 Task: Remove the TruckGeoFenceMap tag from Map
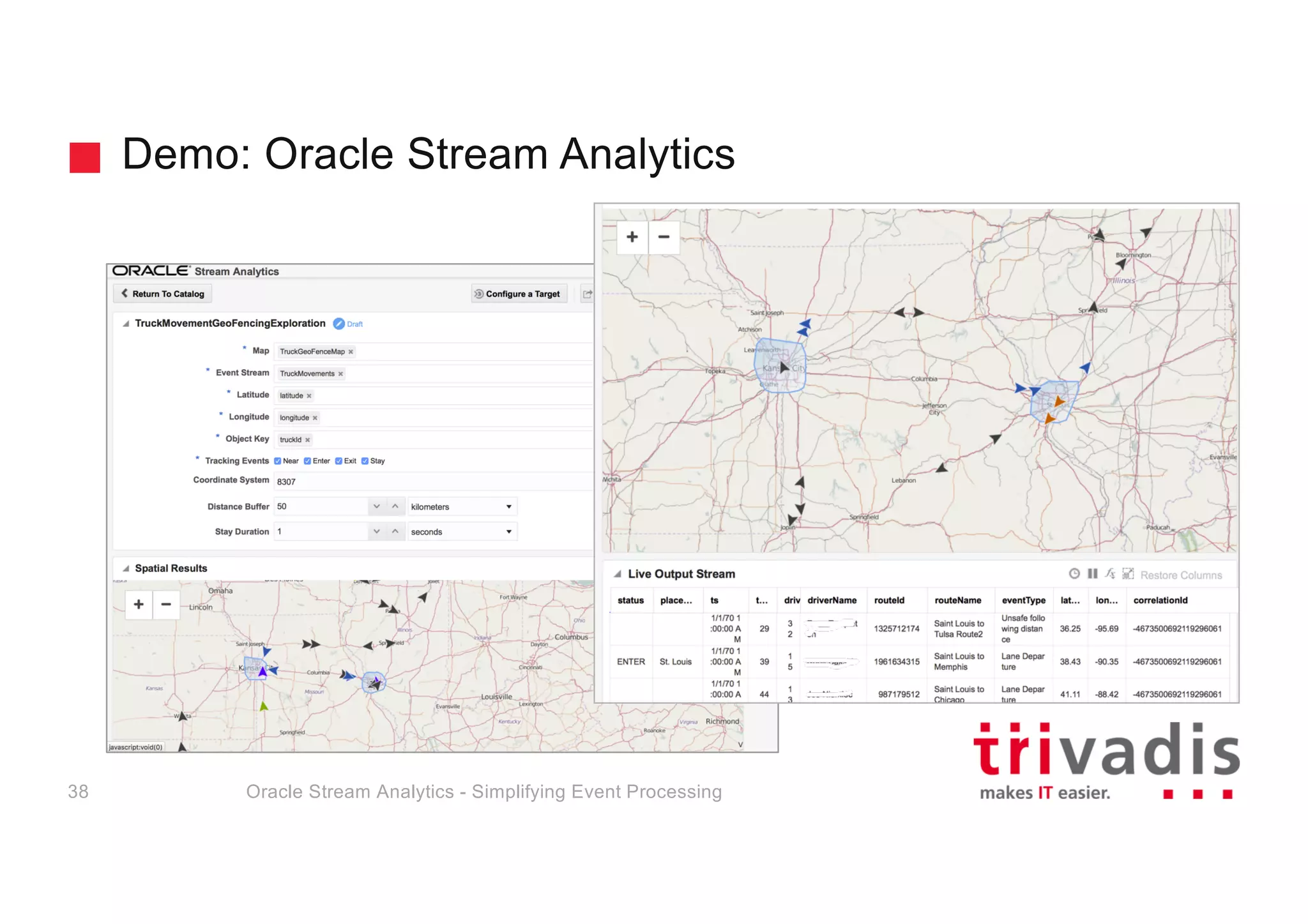click(x=351, y=352)
